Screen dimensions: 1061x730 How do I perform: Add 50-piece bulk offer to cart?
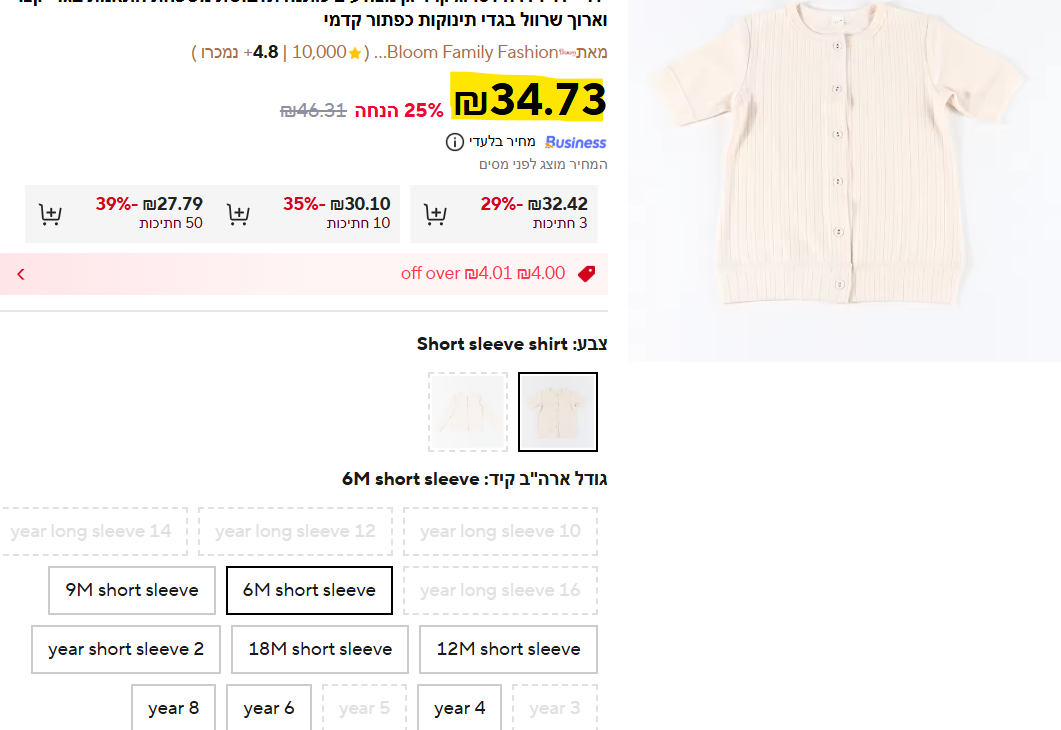click(50, 214)
